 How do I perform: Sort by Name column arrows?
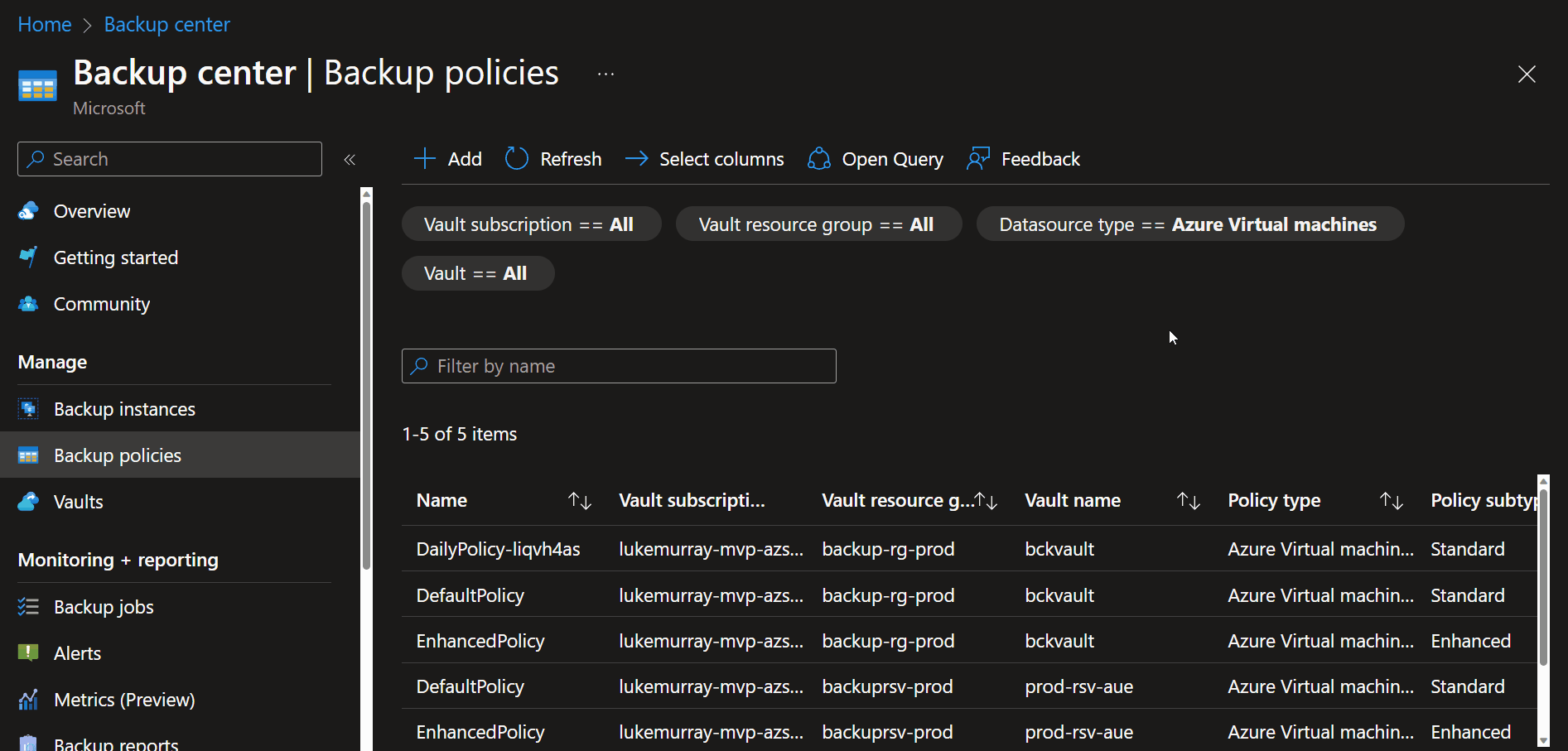pyautogui.click(x=580, y=501)
